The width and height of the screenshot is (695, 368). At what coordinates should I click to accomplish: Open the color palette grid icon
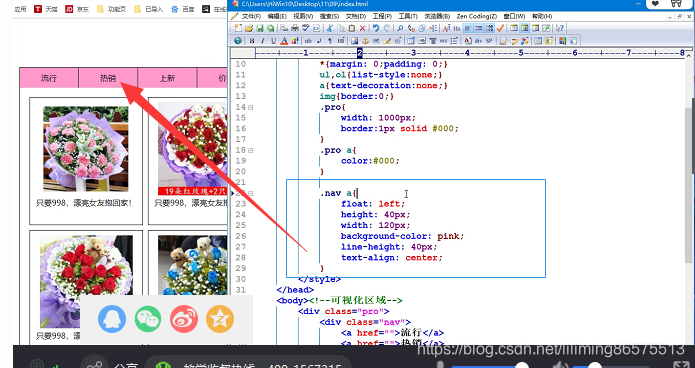(x=295, y=41)
